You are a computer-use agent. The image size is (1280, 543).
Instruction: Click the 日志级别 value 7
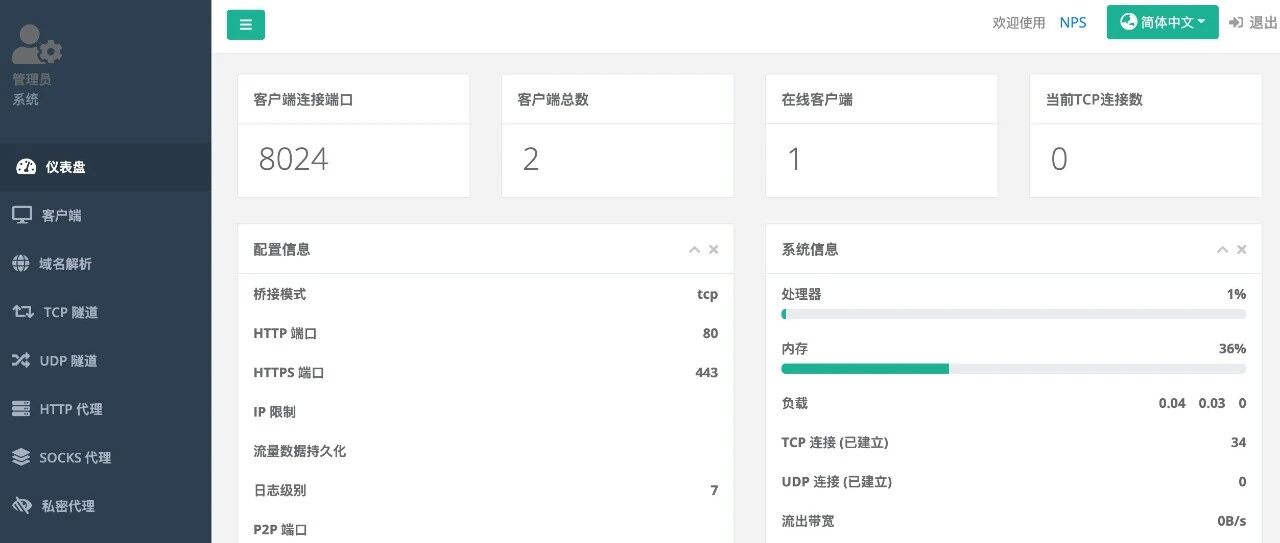(714, 490)
